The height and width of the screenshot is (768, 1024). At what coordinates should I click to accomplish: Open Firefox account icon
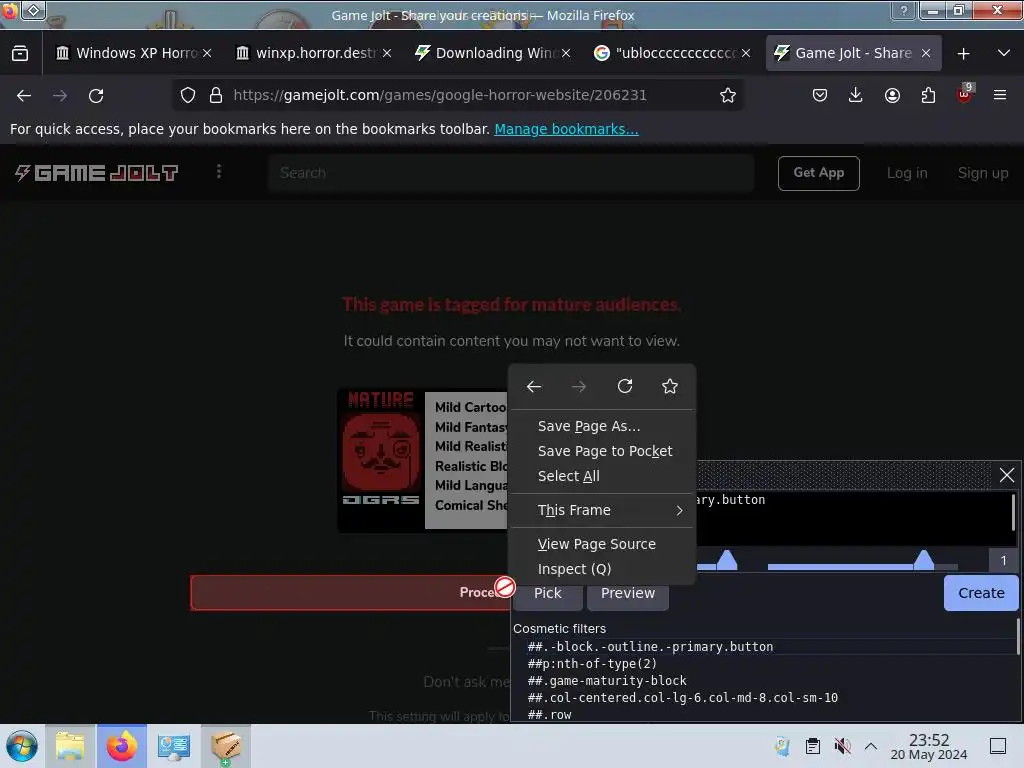[x=892, y=95]
